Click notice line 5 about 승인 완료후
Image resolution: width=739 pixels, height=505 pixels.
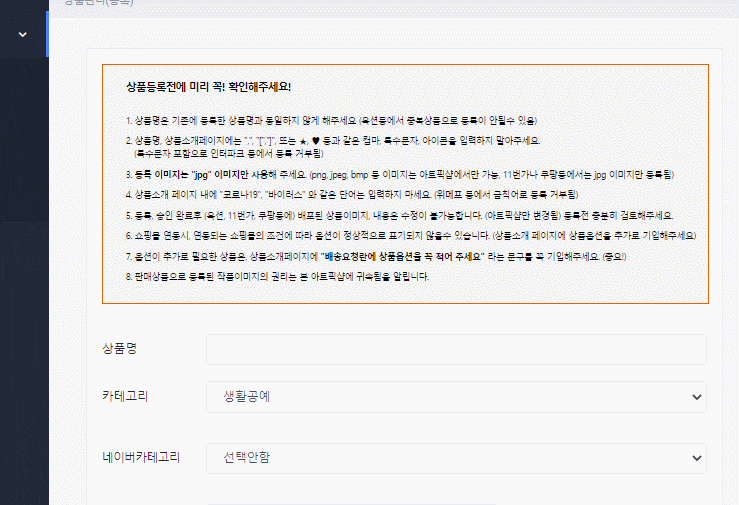tap(399, 216)
